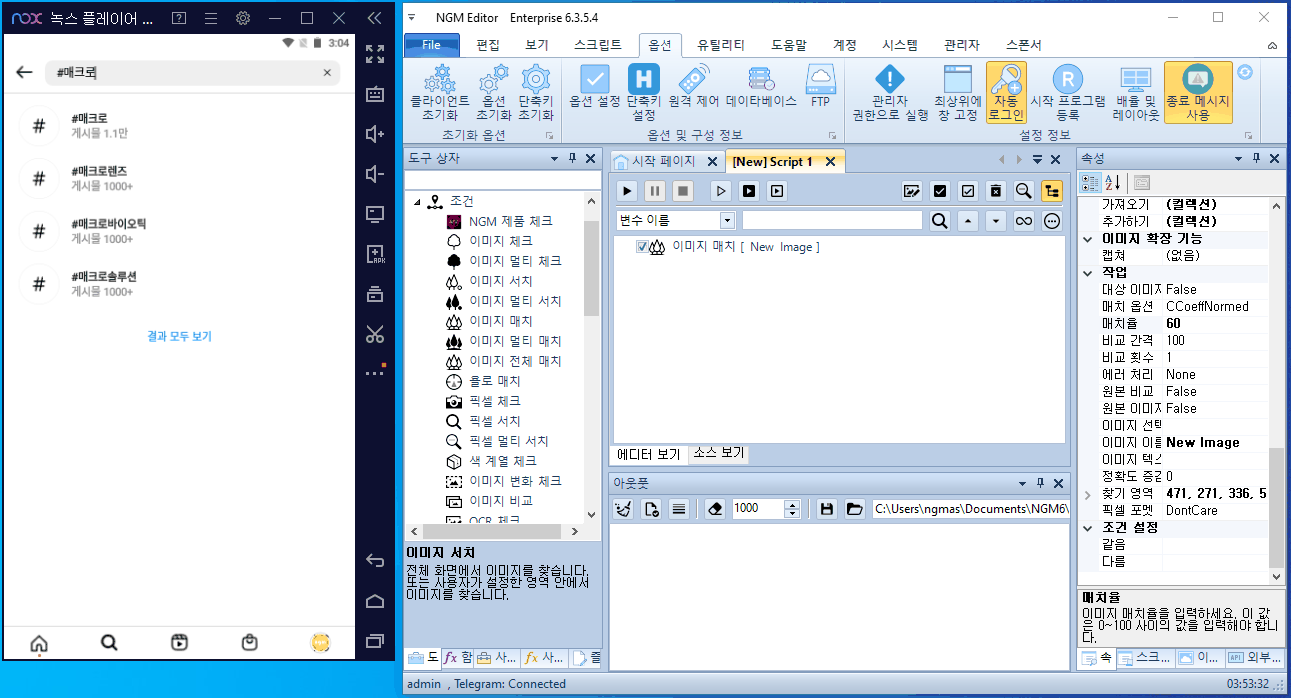Clear the #매크로 search text with X
The image size is (1291, 698).
point(326,73)
